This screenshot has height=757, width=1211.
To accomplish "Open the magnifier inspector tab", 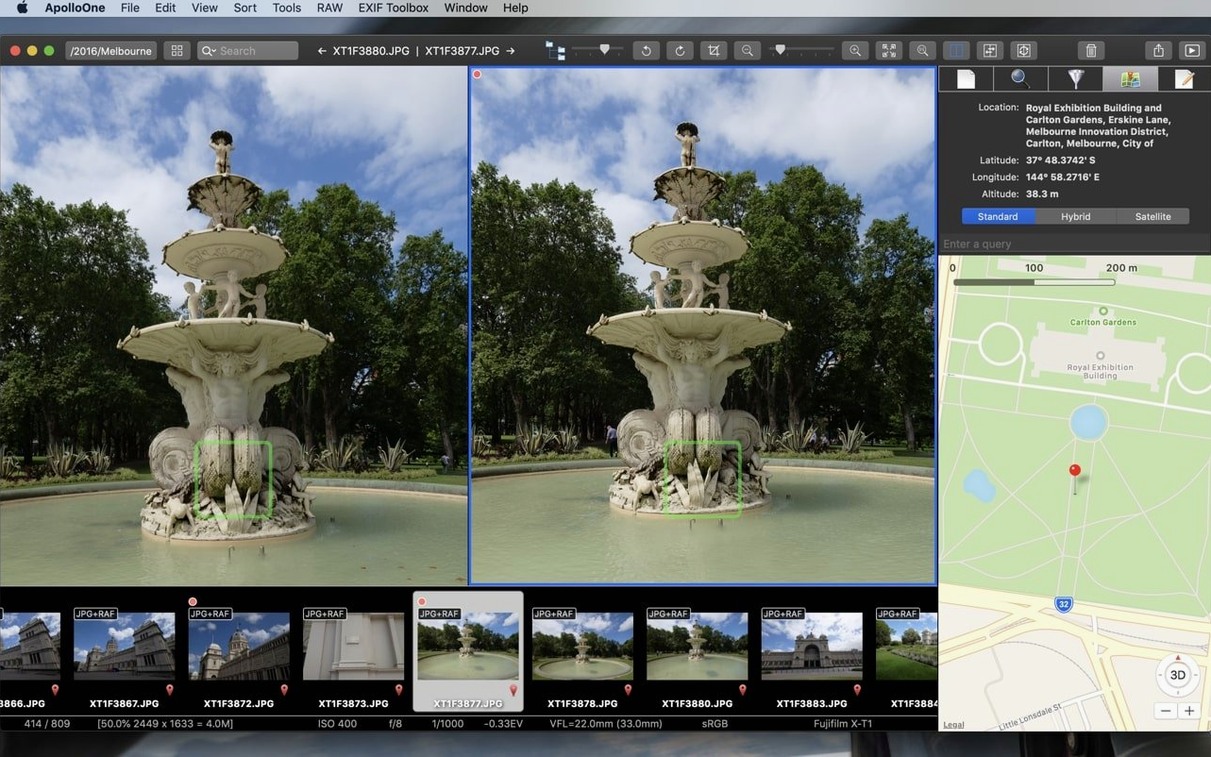I will tap(1020, 79).
